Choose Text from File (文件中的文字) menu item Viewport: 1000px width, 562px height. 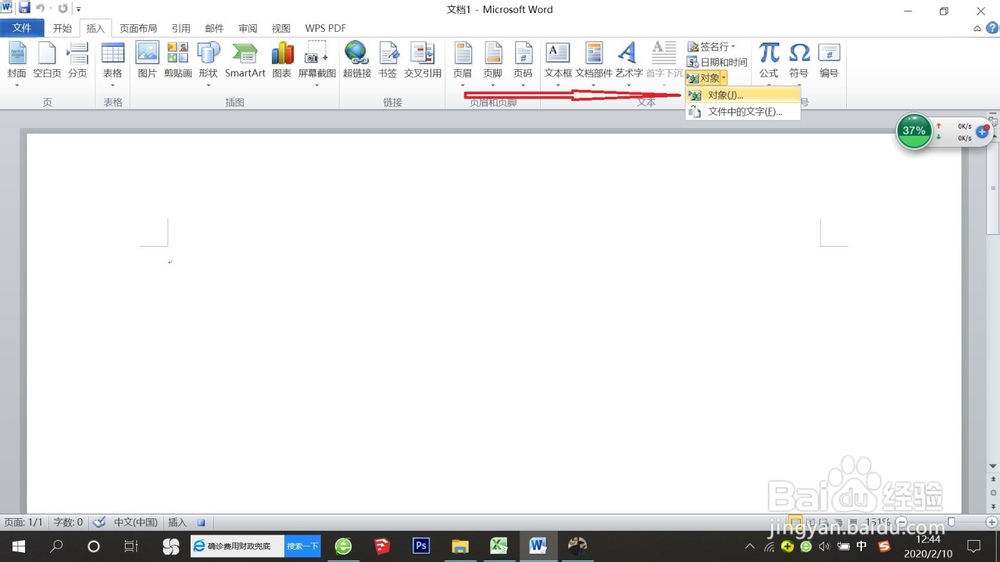[x=743, y=112]
